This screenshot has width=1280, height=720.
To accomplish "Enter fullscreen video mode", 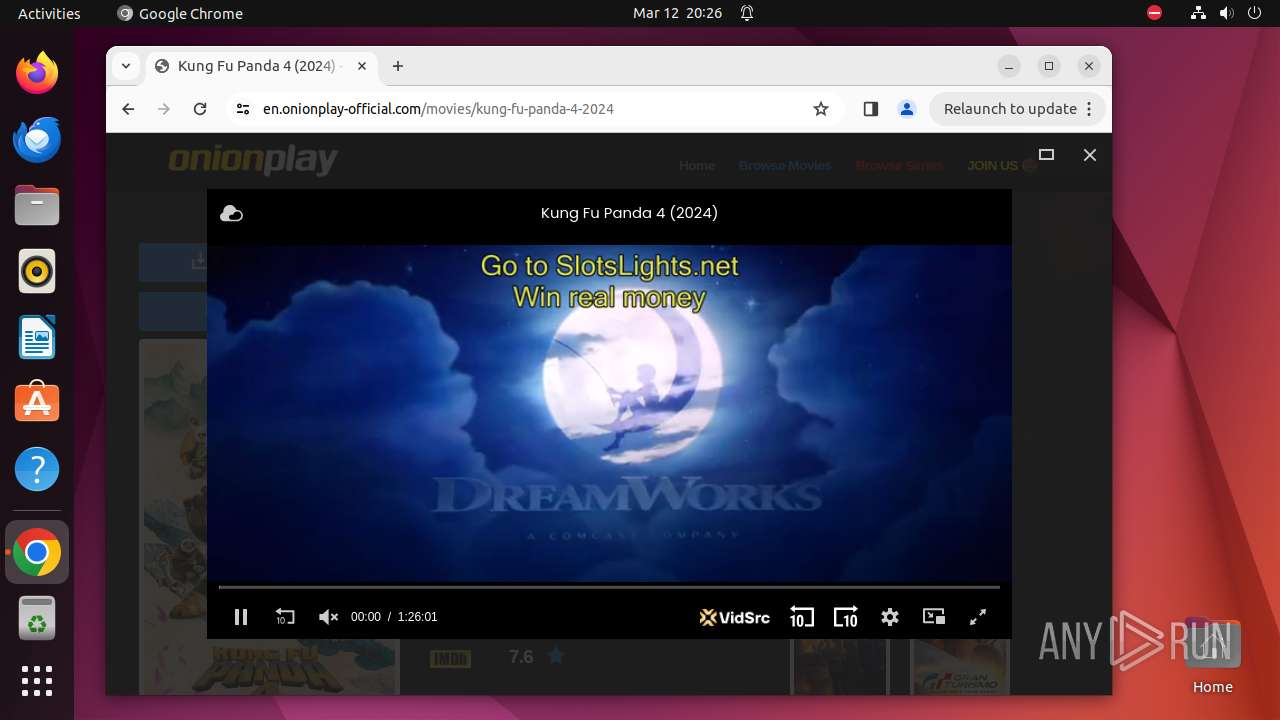I will [x=978, y=617].
